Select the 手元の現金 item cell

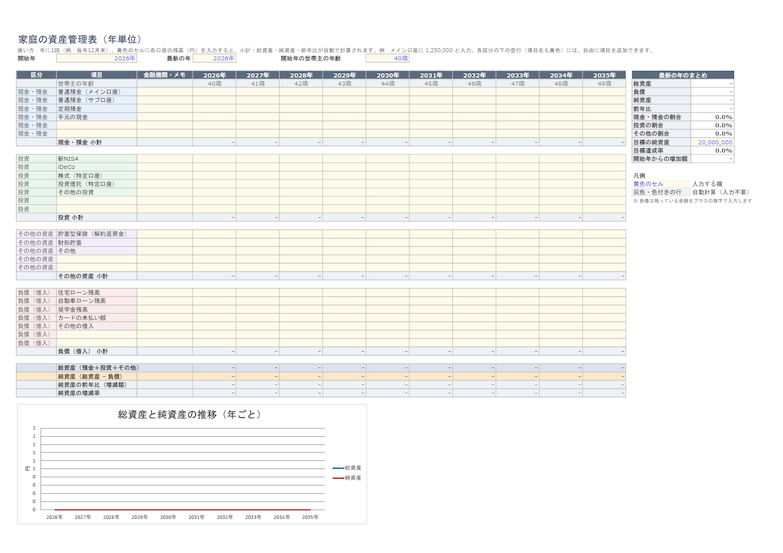coord(96,117)
